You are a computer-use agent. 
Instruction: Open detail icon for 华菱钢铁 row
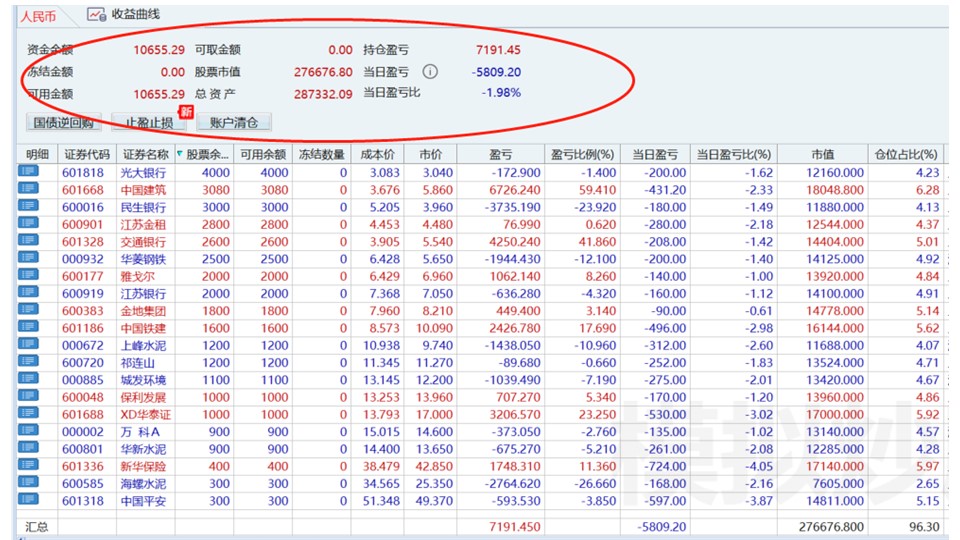[28, 258]
